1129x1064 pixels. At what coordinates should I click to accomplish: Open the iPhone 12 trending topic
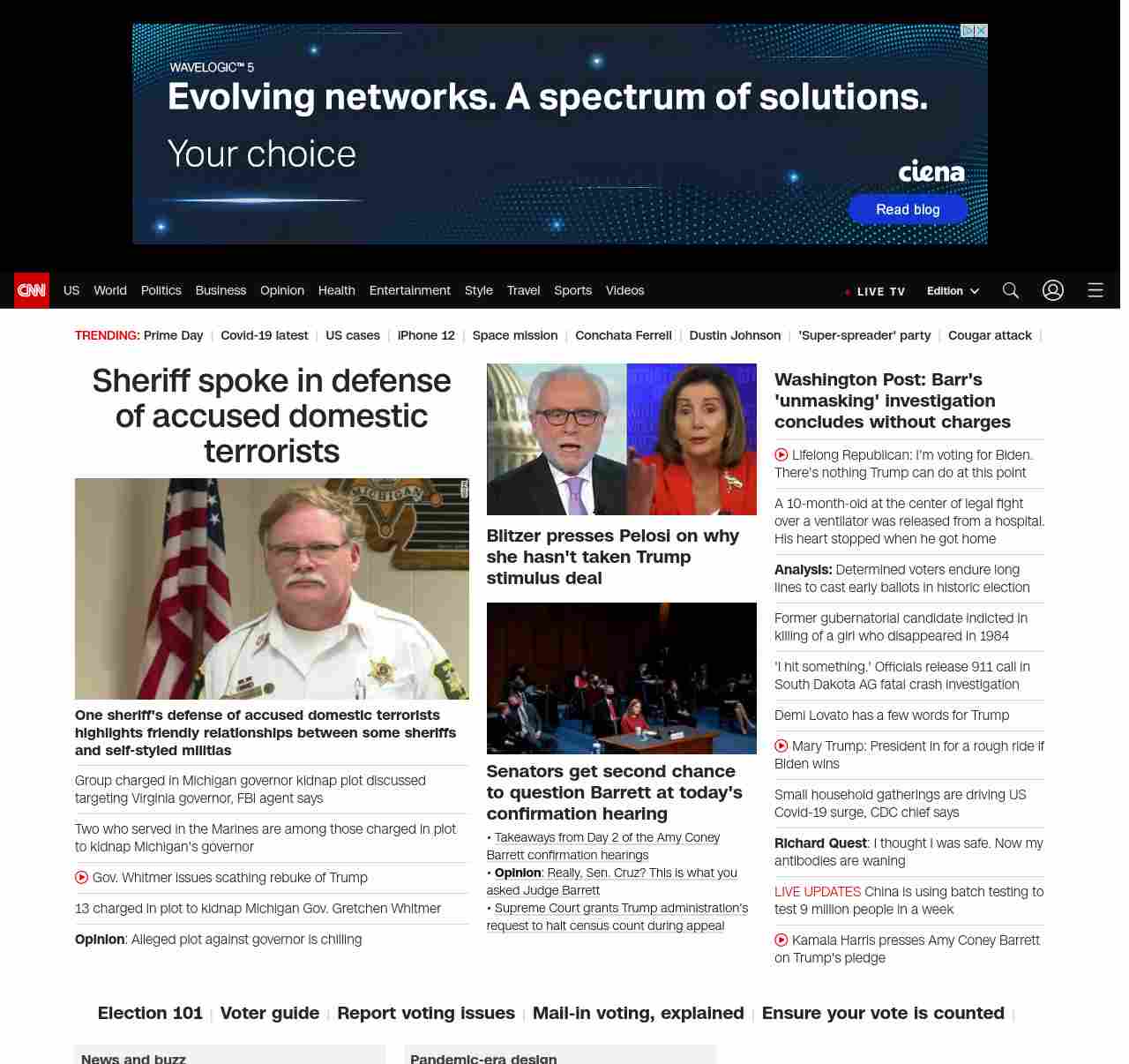coord(426,335)
